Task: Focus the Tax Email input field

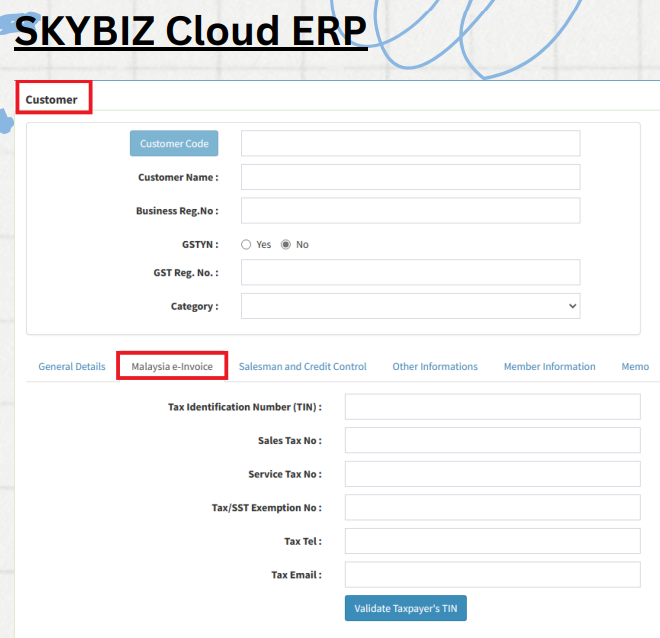Action: (492, 575)
